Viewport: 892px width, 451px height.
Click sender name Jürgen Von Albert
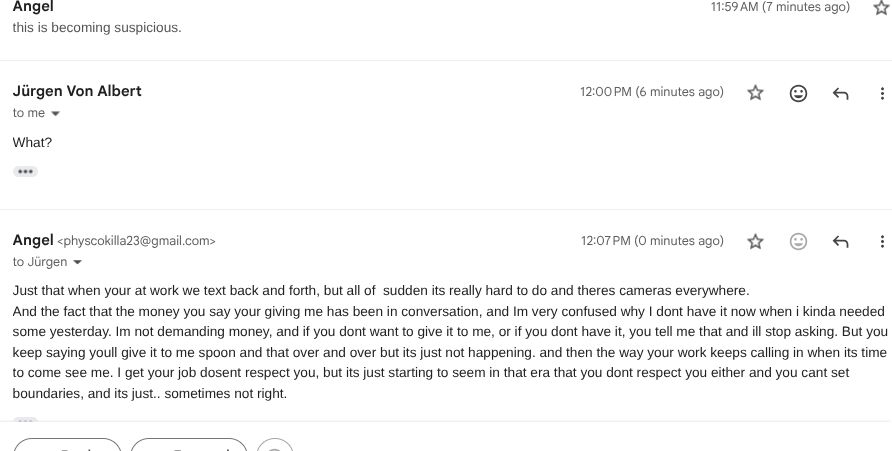77,91
